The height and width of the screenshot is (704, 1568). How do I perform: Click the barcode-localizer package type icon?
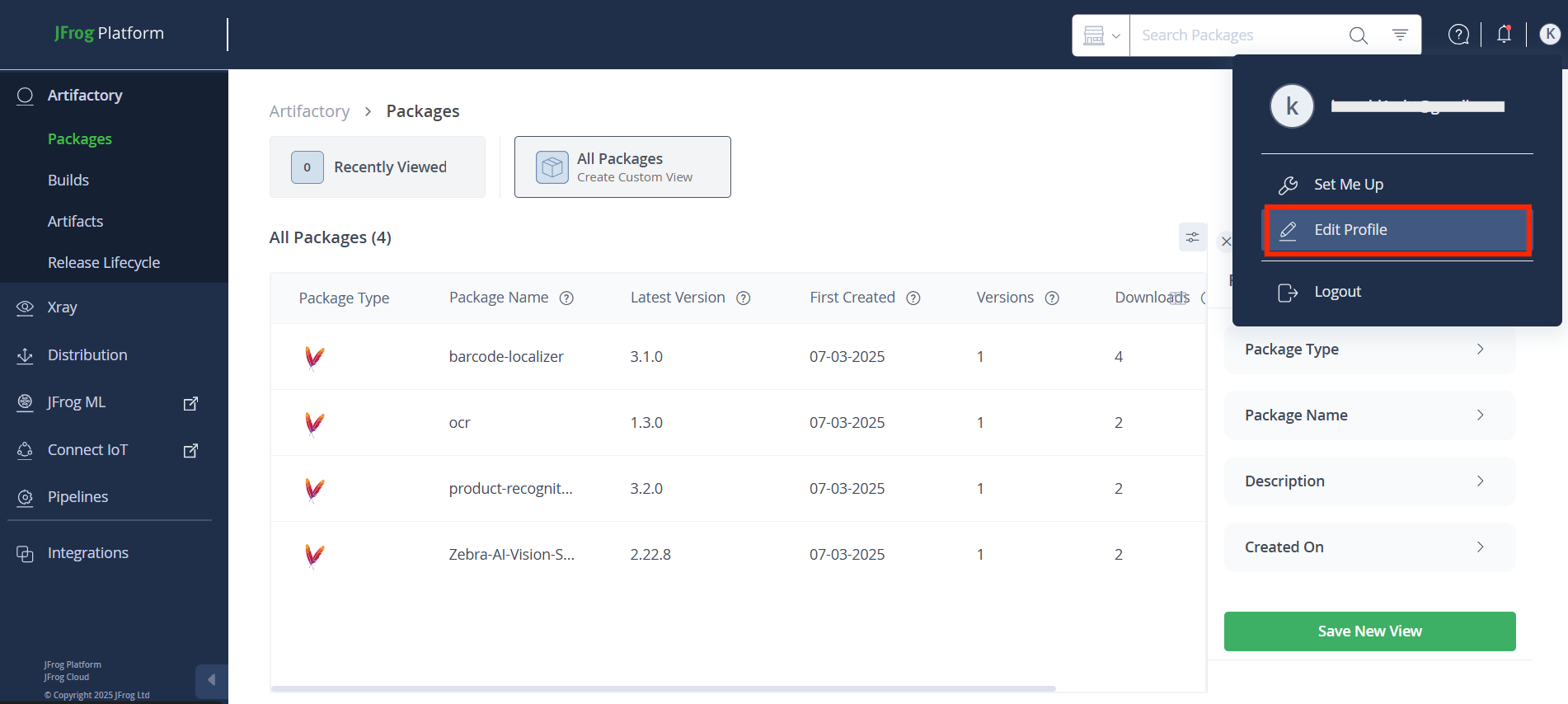[314, 358]
